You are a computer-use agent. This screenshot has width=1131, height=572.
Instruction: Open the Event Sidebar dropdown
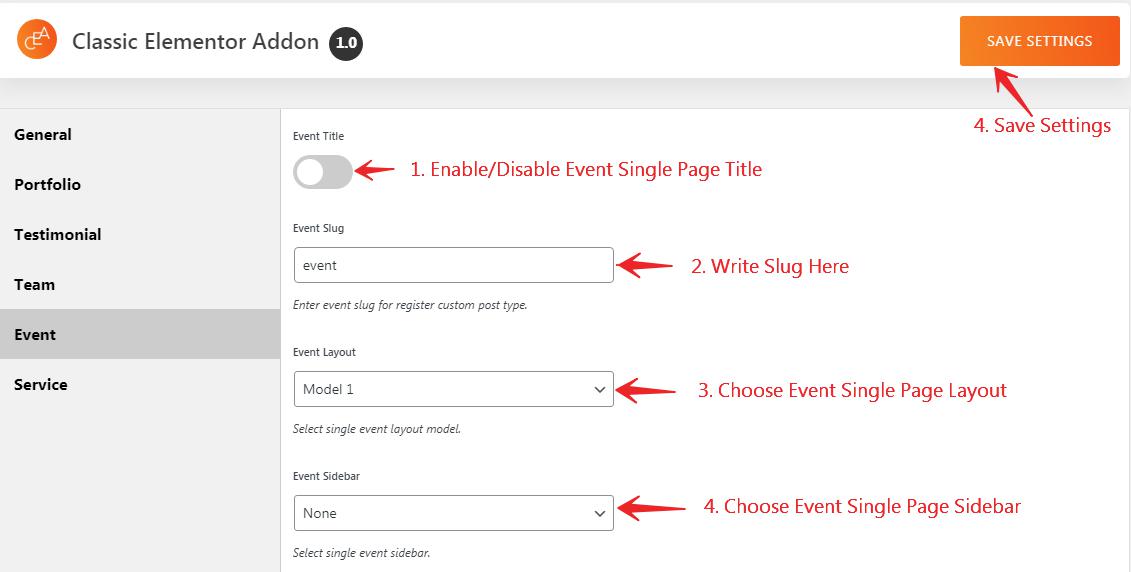pos(454,513)
